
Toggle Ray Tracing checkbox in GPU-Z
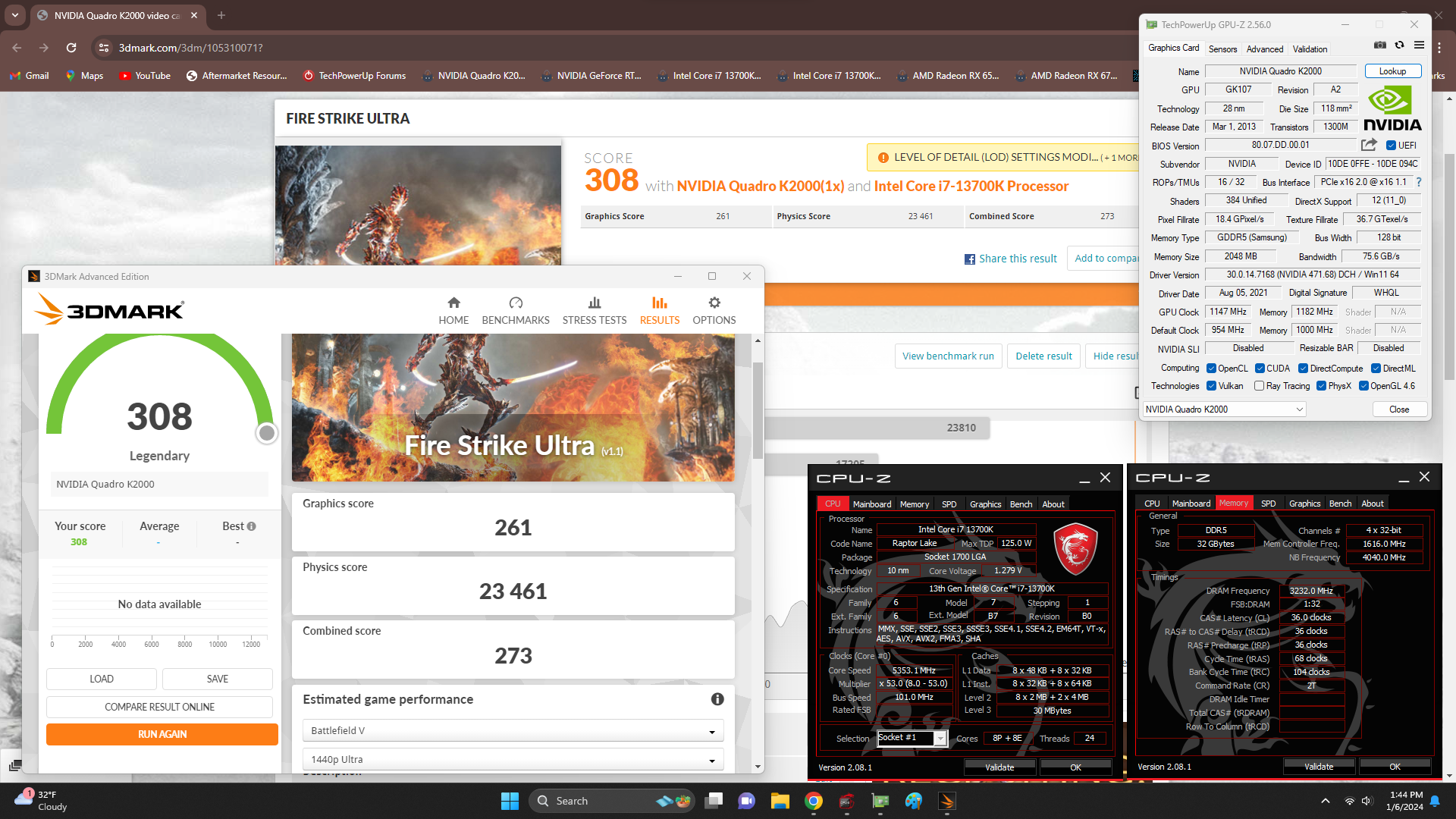pos(1260,386)
